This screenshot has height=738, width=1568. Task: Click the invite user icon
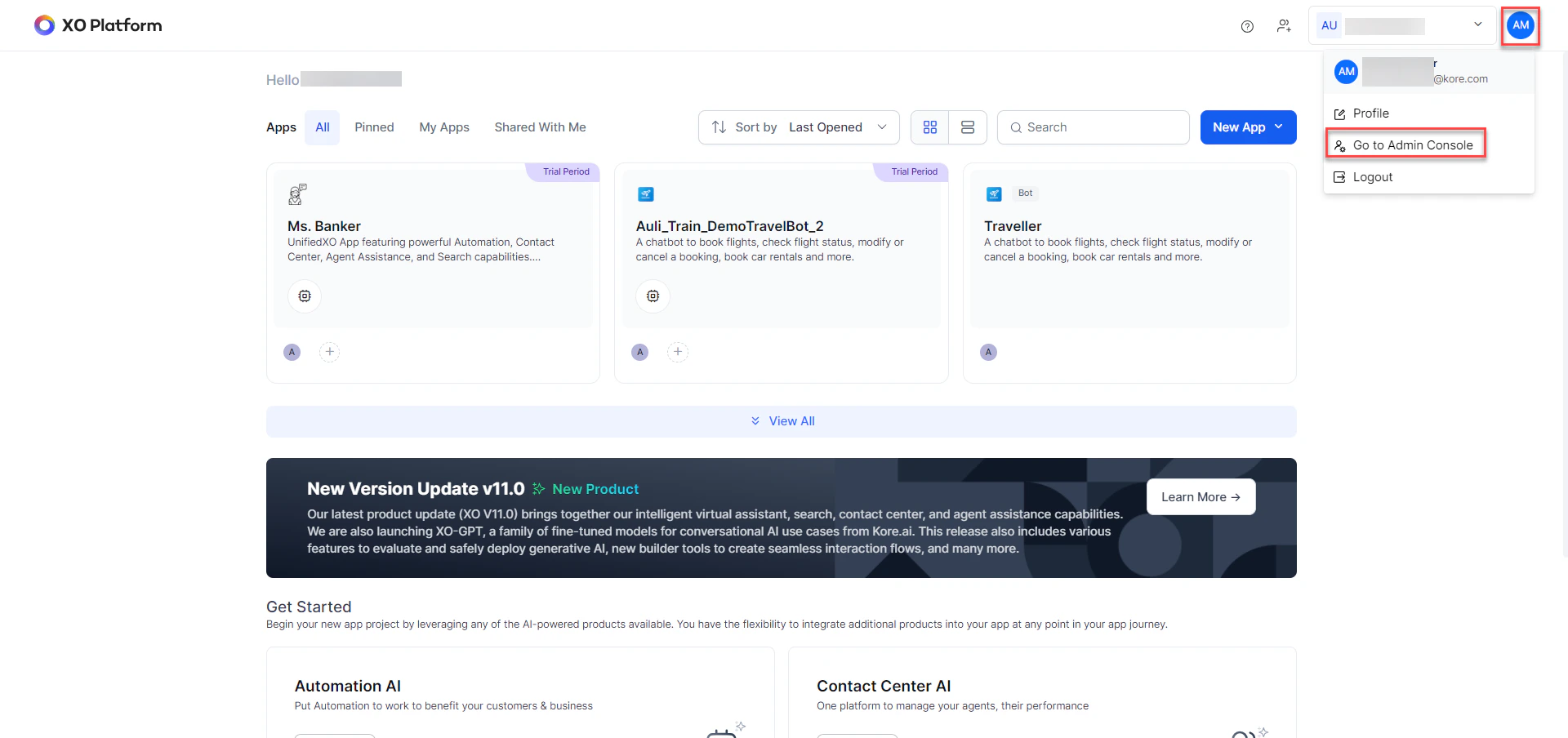point(1284,26)
